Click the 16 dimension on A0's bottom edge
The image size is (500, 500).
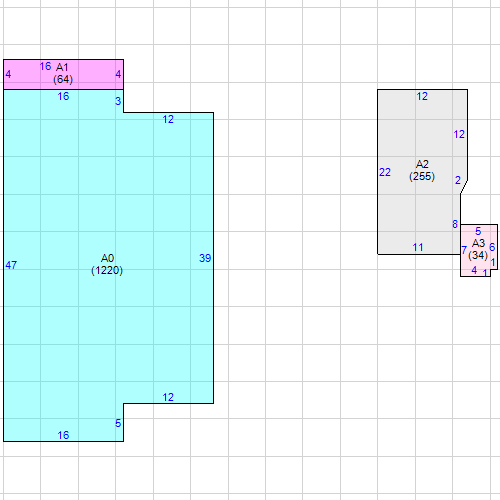pyautogui.click(x=63, y=435)
